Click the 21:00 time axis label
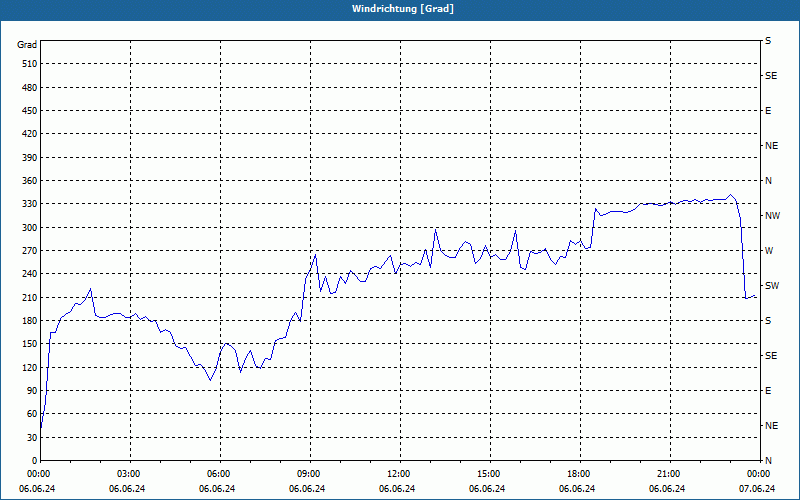The image size is (800, 500). (x=669, y=473)
